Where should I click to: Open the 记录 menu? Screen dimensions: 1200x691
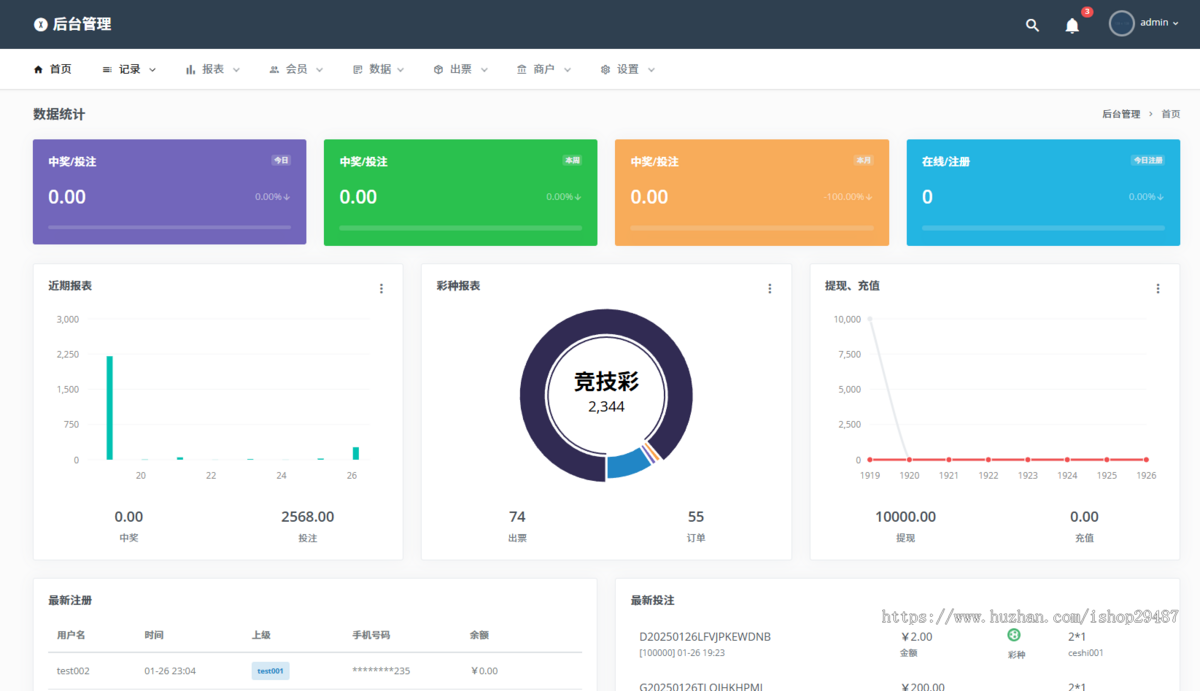click(130, 70)
